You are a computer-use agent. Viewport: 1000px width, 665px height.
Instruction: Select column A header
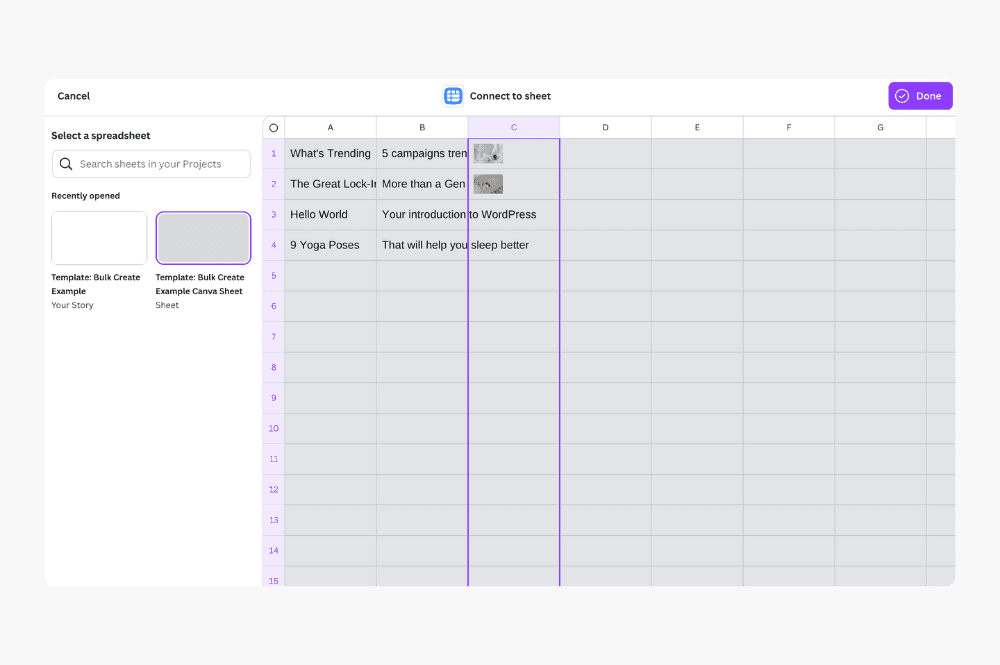click(330, 128)
